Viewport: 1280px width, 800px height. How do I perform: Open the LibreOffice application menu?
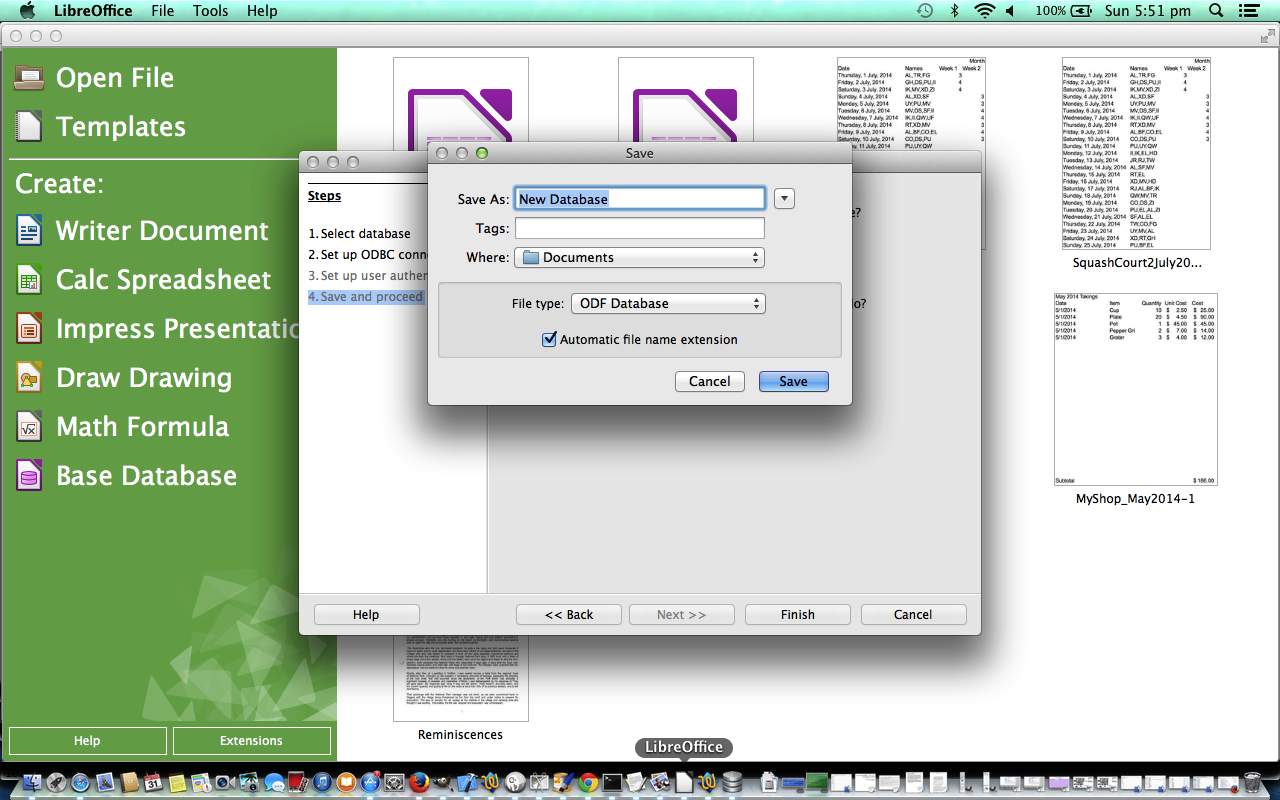click(x=93, y=11)
